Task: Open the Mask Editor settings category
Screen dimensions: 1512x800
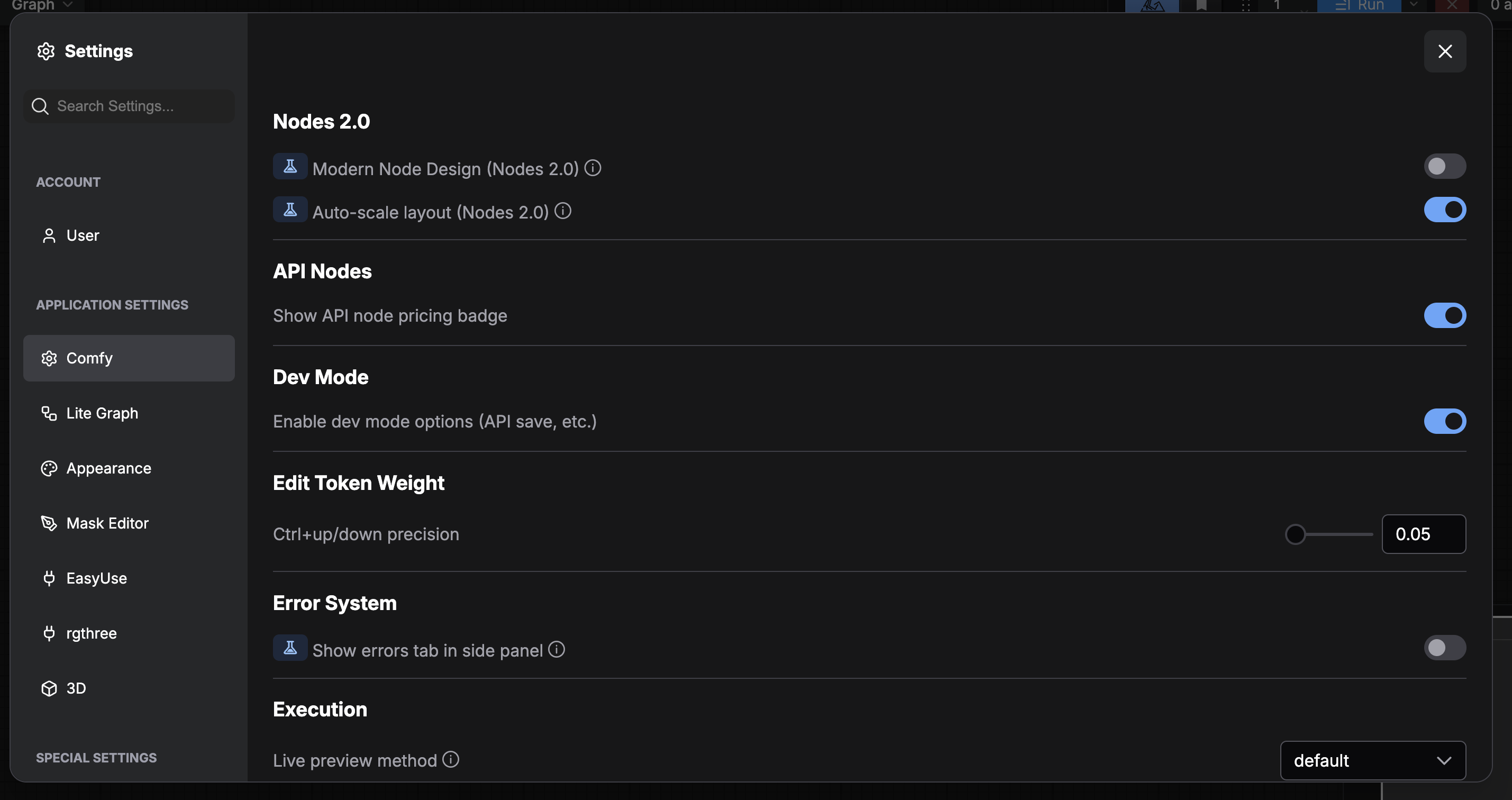Action: [107, 523]
